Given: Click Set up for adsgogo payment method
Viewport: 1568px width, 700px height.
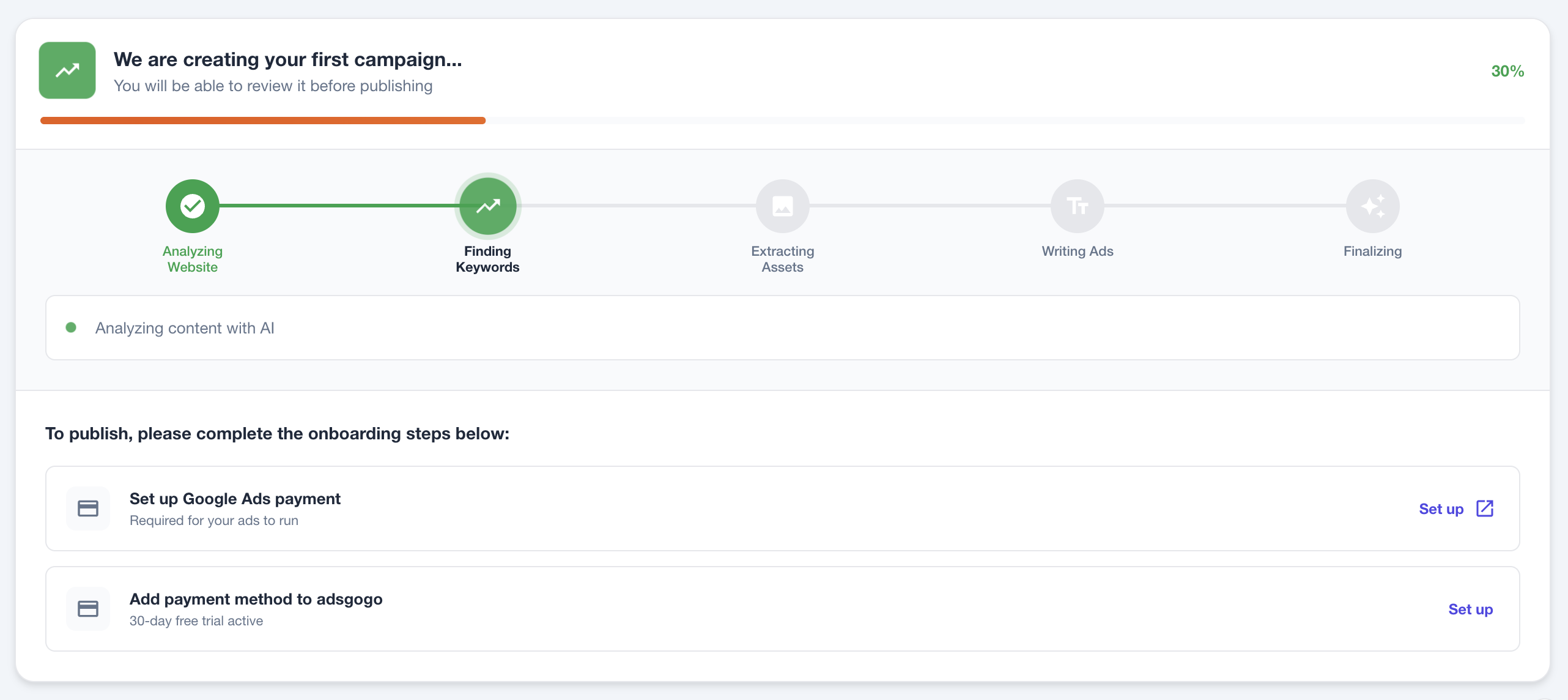Looking at the screenshot, I should (x=1470, y=609).
